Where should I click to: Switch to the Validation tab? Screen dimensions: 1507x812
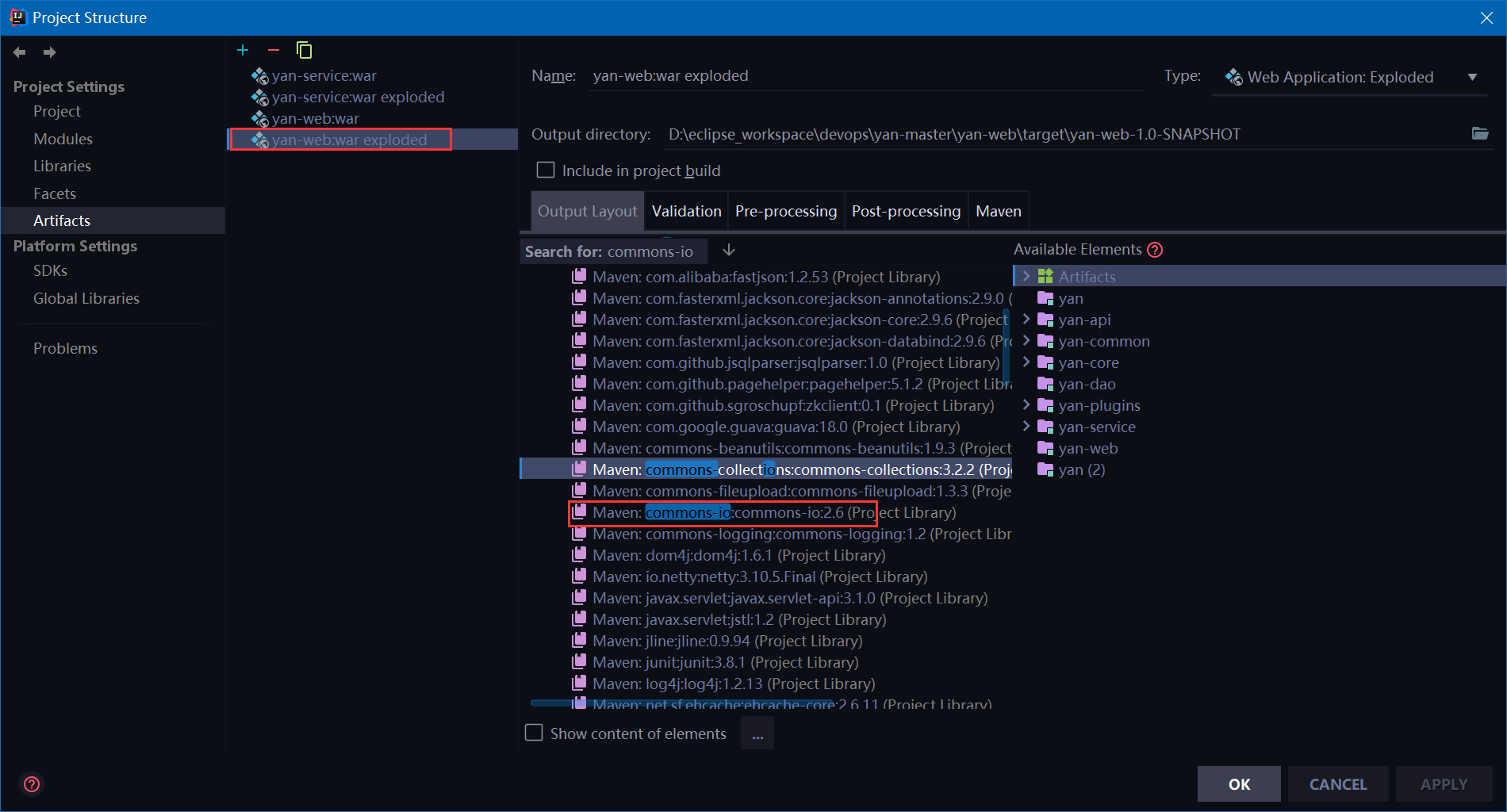coord(686,211)
